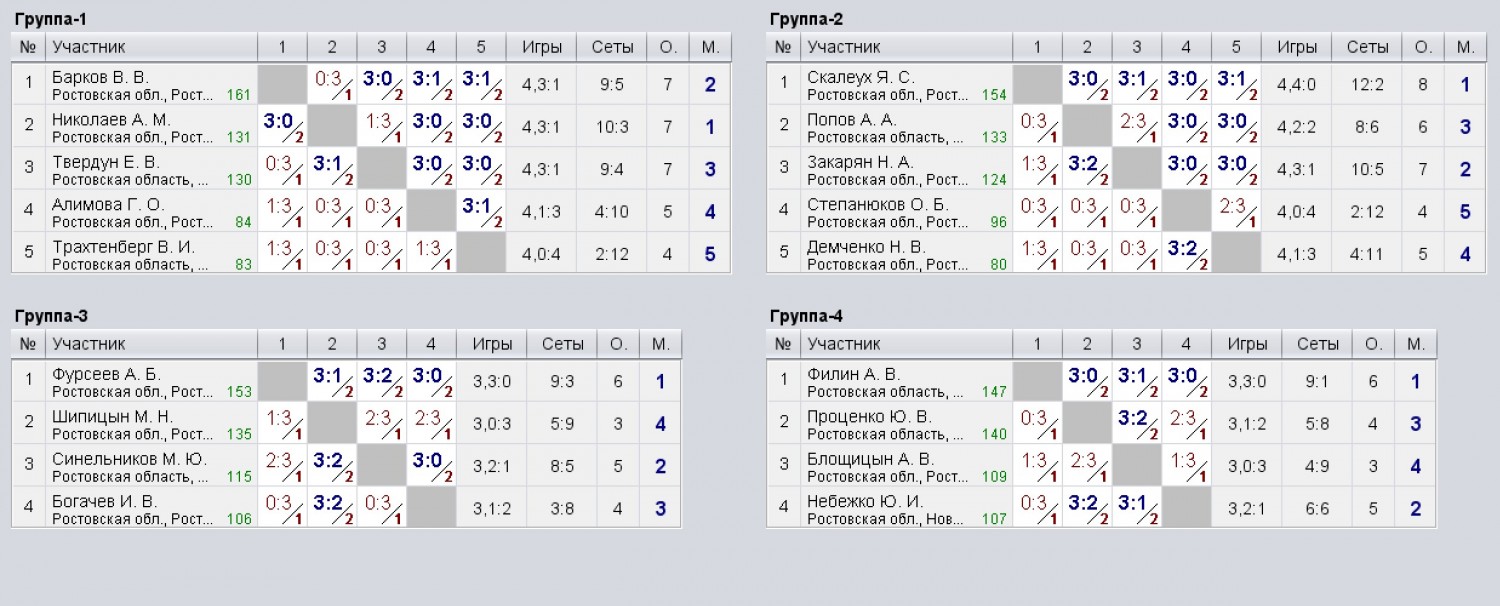The height and width of the screenshot is (606, 1500).
Task: Click the Группа-4 heading
Action: click(807, 316)
